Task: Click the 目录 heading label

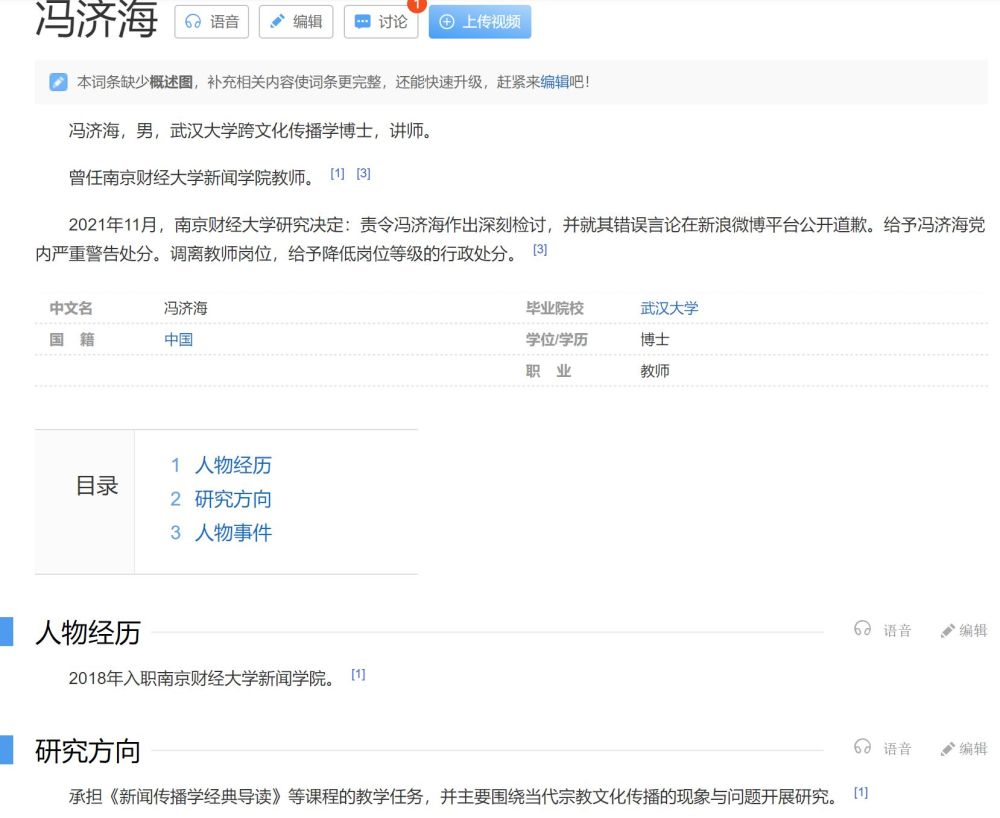Action: click(97, 486)
